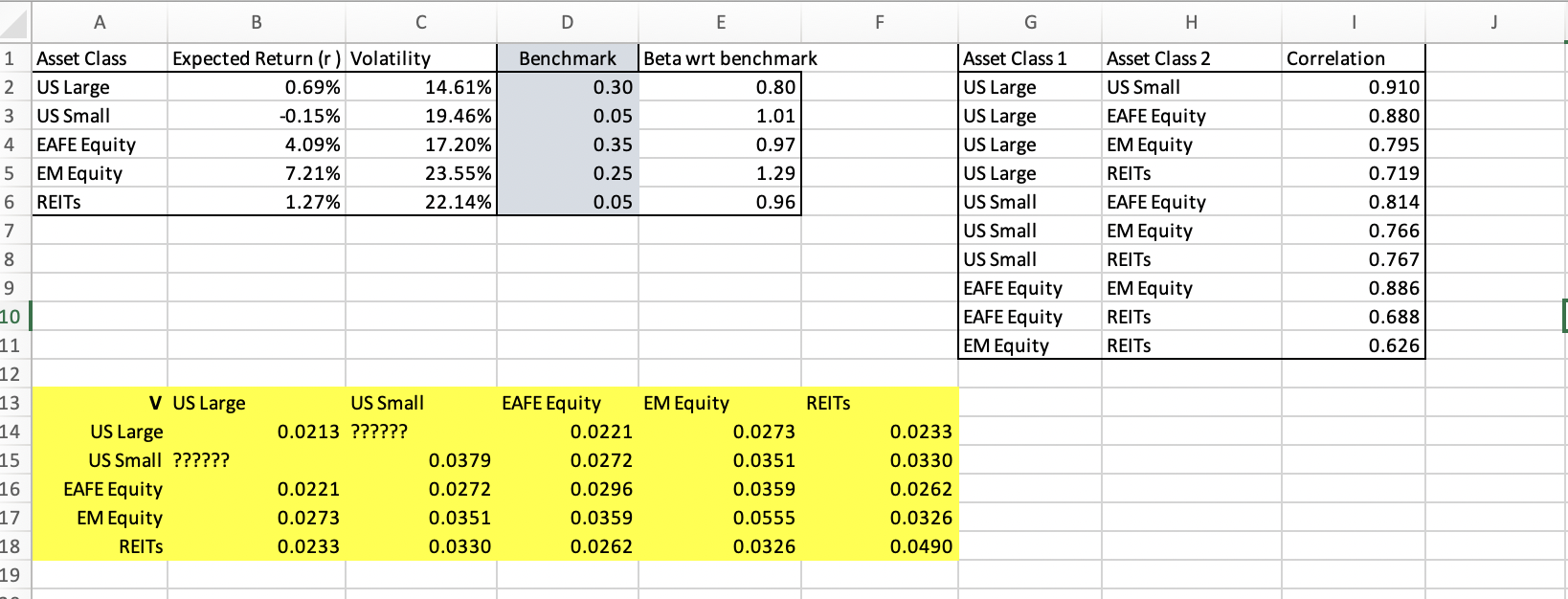The image size is (1568, 599).
Task: Select beta cell 1.01
Action: pos(721,116)
